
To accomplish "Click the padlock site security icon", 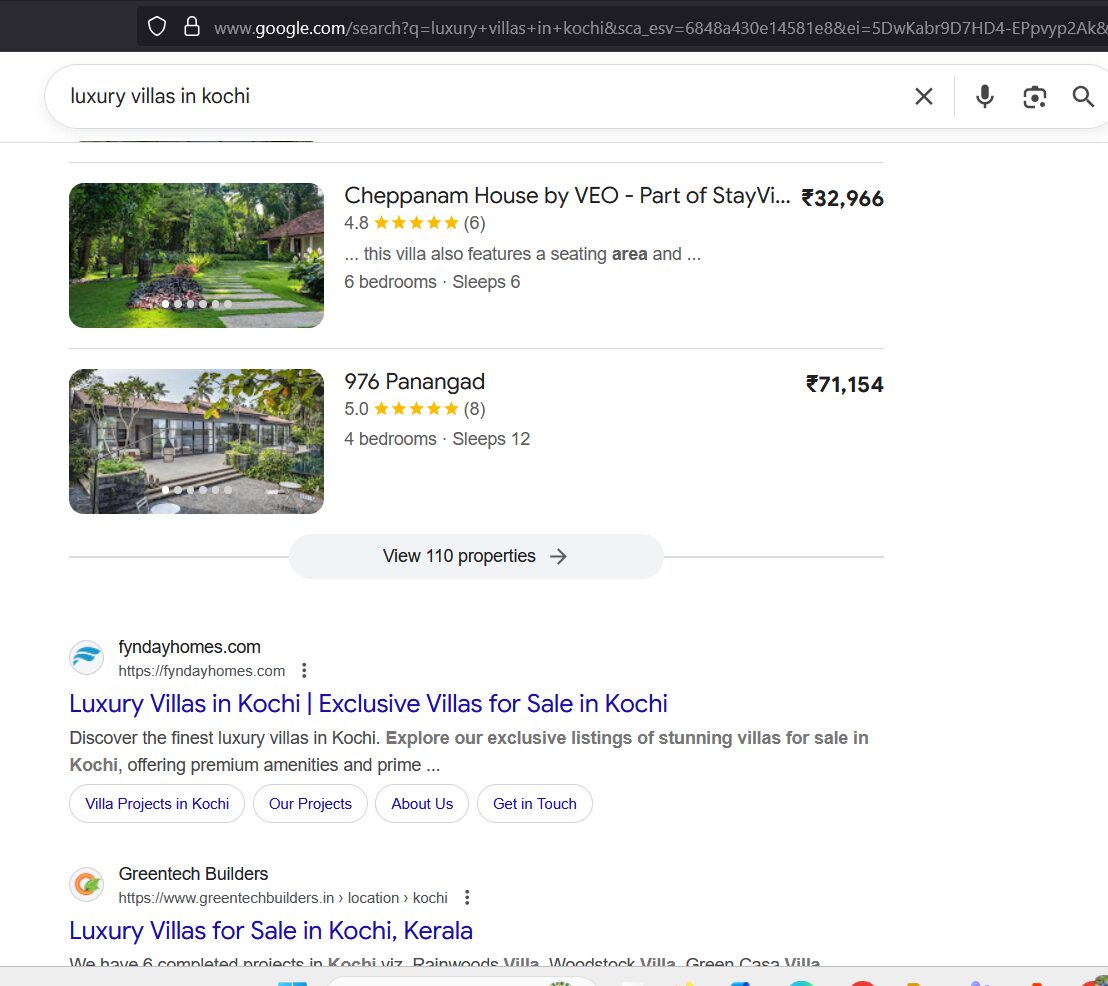I will tap(191, 27).
